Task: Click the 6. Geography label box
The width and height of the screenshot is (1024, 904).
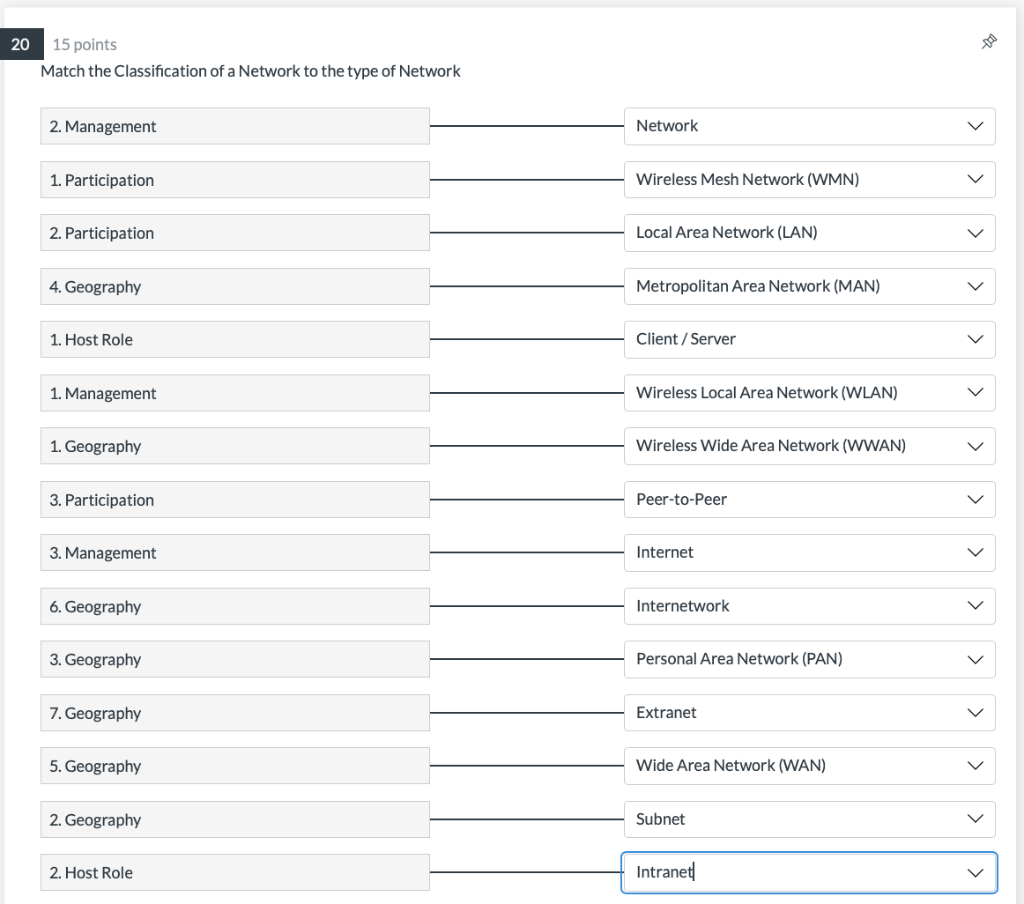Action: (235, 606)
